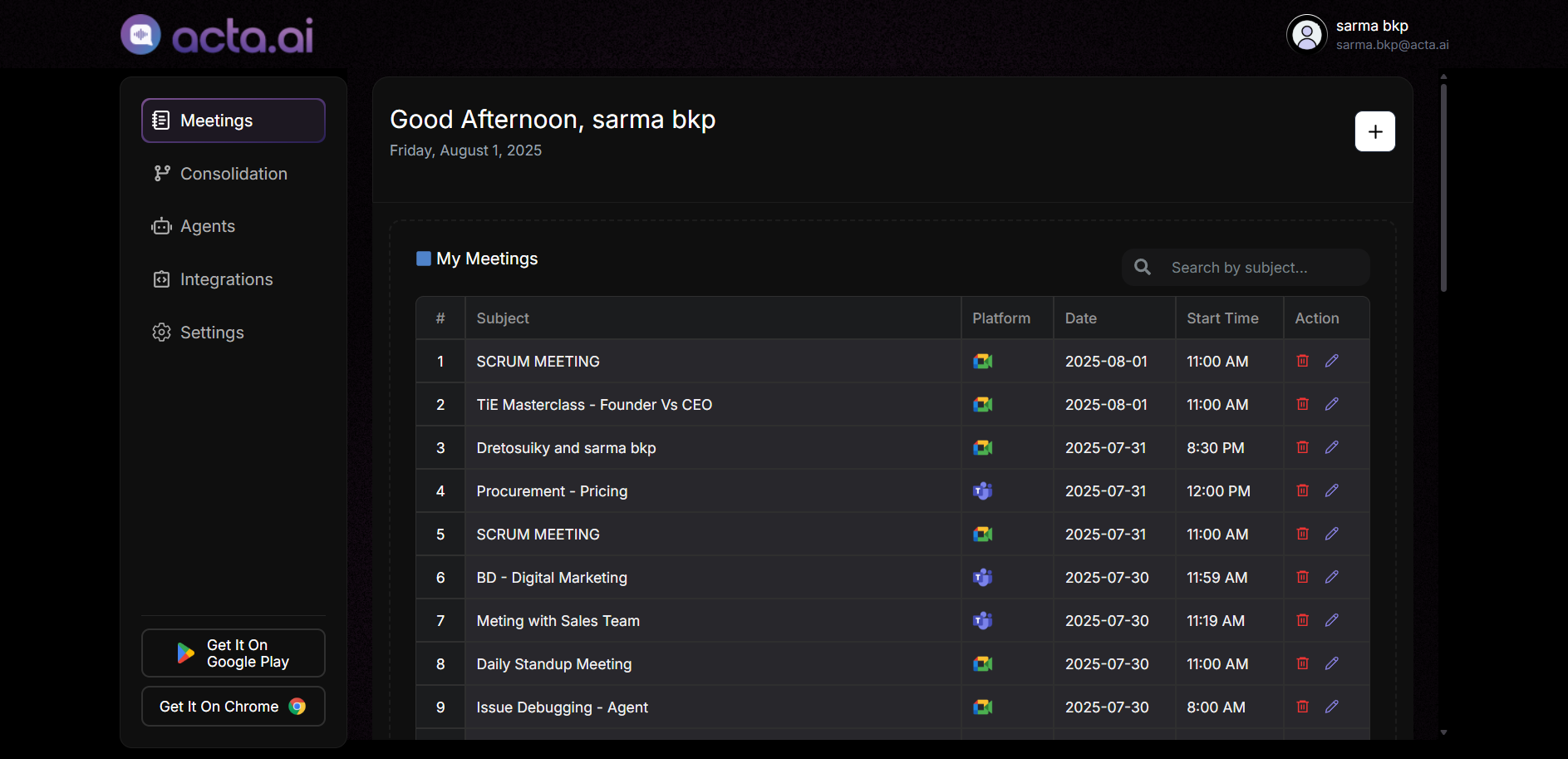Open Integrations using its sidebar icon
The width and height of the screenshot is (1568, 759).
coord(161,278)
